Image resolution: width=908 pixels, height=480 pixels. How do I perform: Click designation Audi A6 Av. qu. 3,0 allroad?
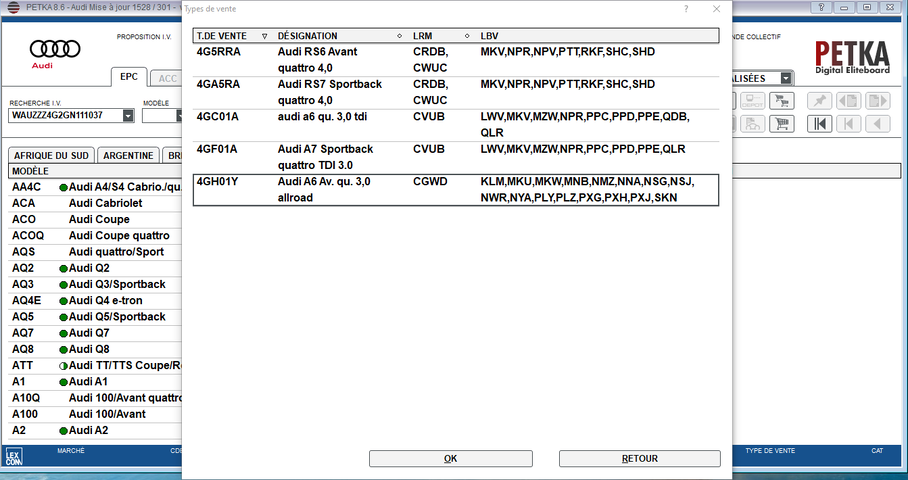324,190
